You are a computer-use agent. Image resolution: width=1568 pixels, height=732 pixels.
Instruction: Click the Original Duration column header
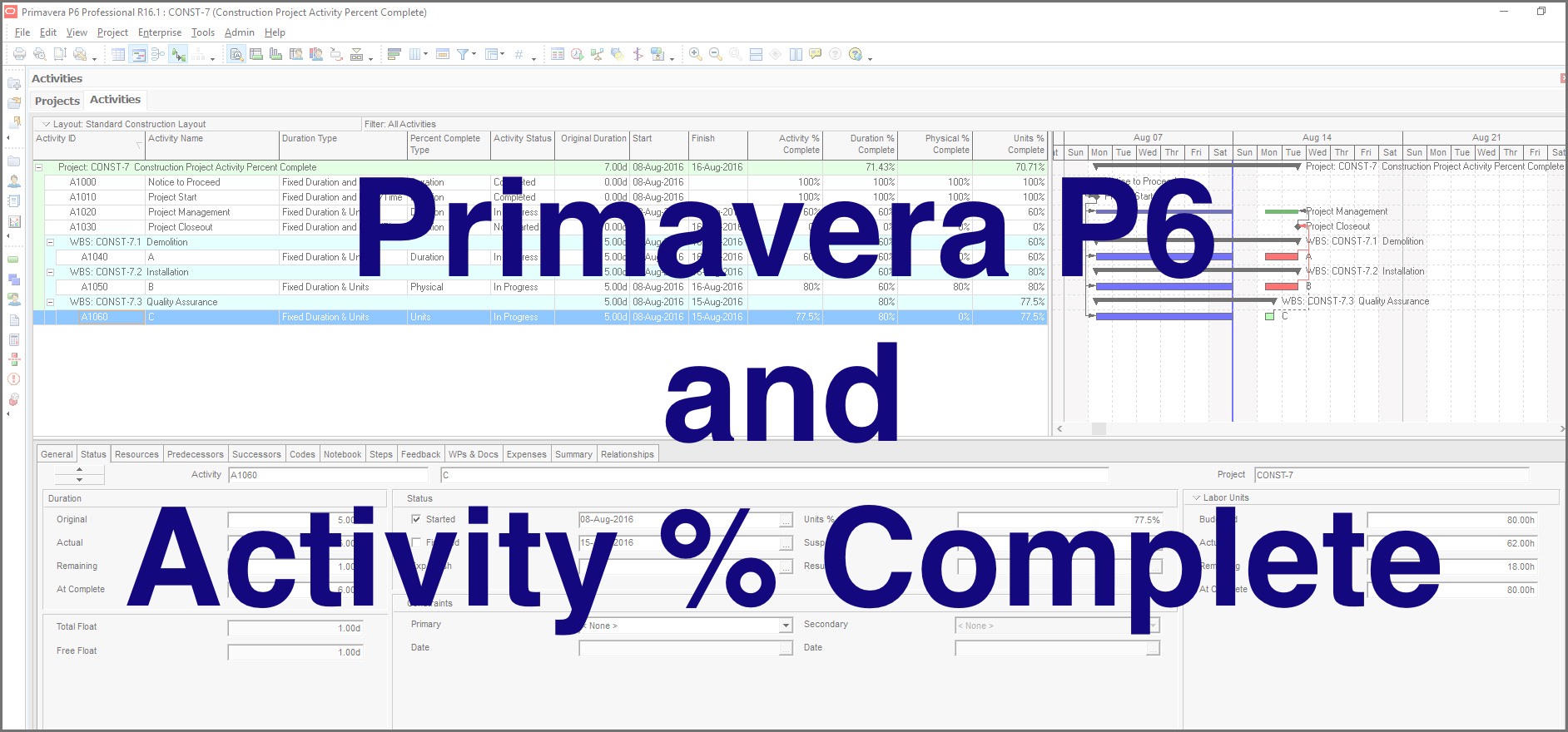(593, 145)
